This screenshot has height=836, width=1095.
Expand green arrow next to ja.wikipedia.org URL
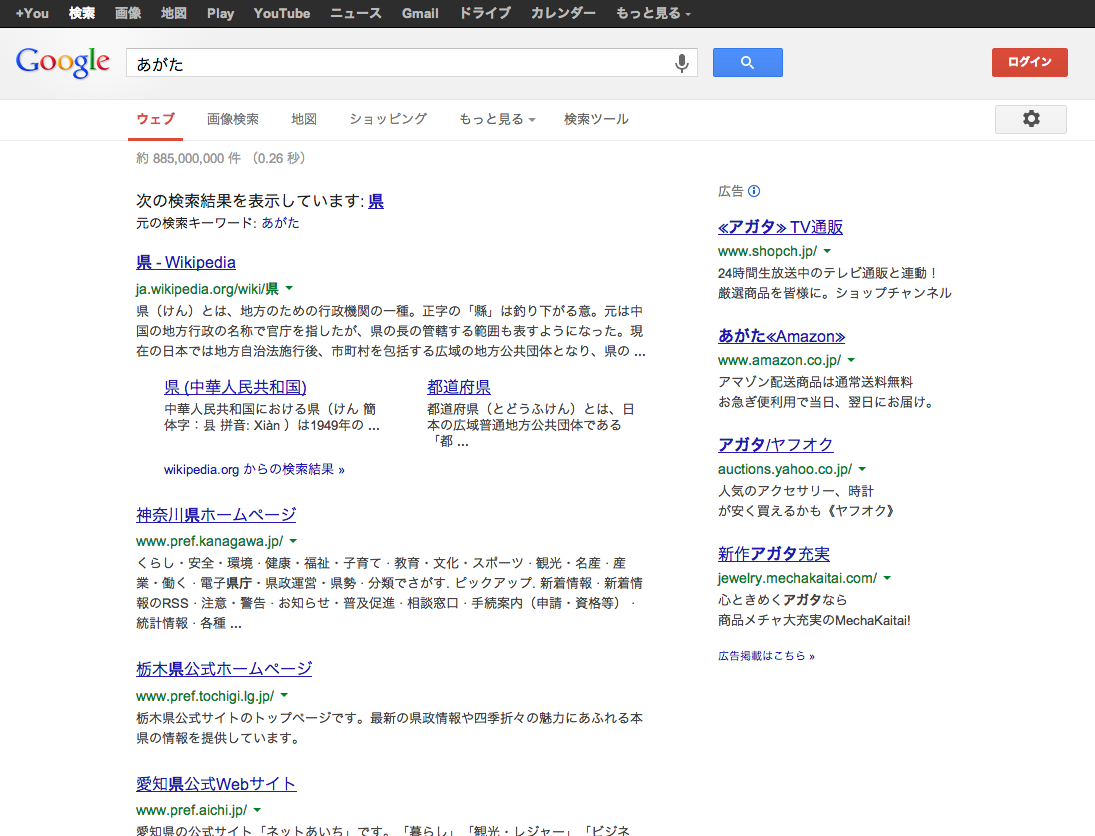[288, 288]
